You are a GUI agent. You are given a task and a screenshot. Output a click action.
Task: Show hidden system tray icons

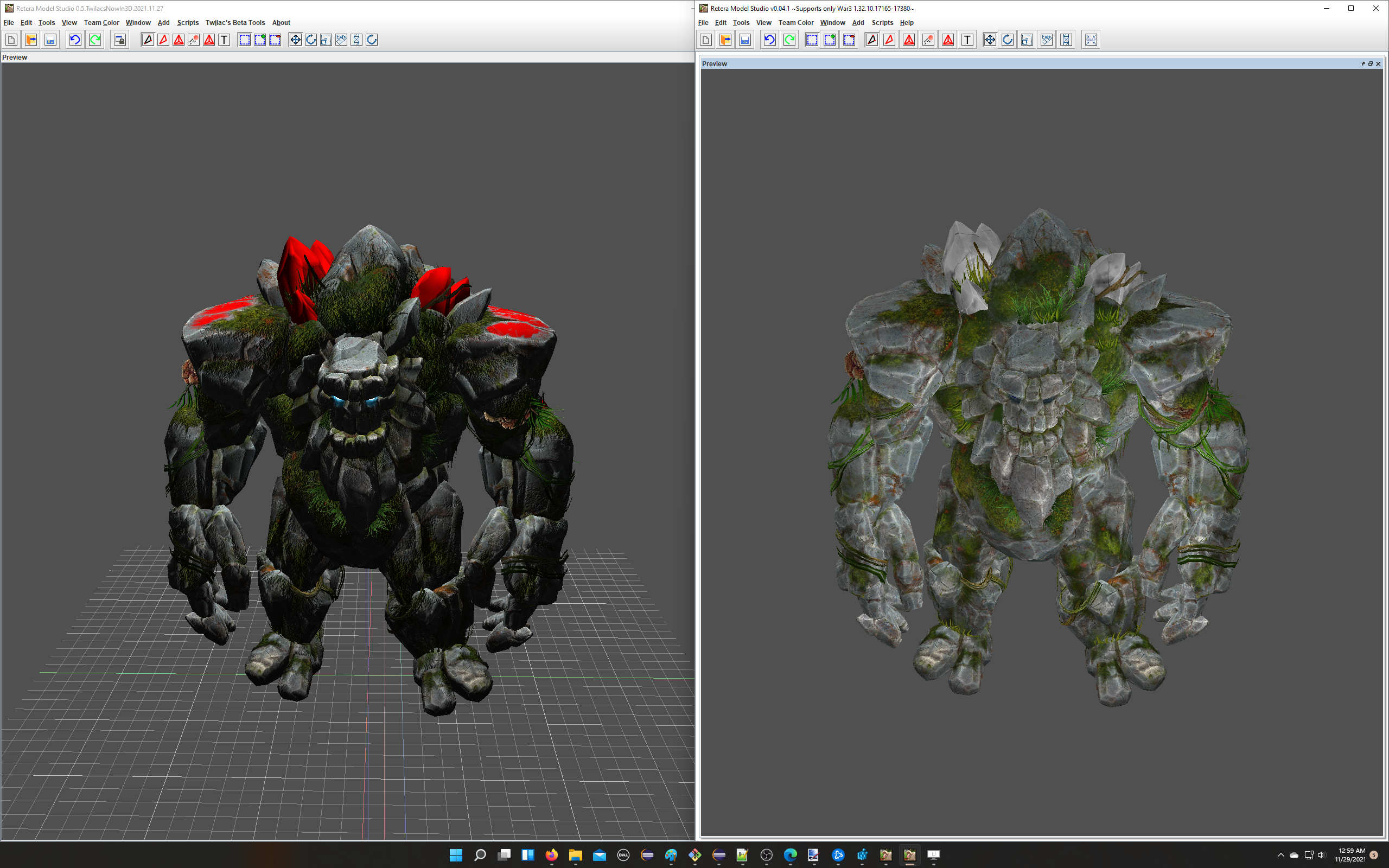tap(1280, 856)
